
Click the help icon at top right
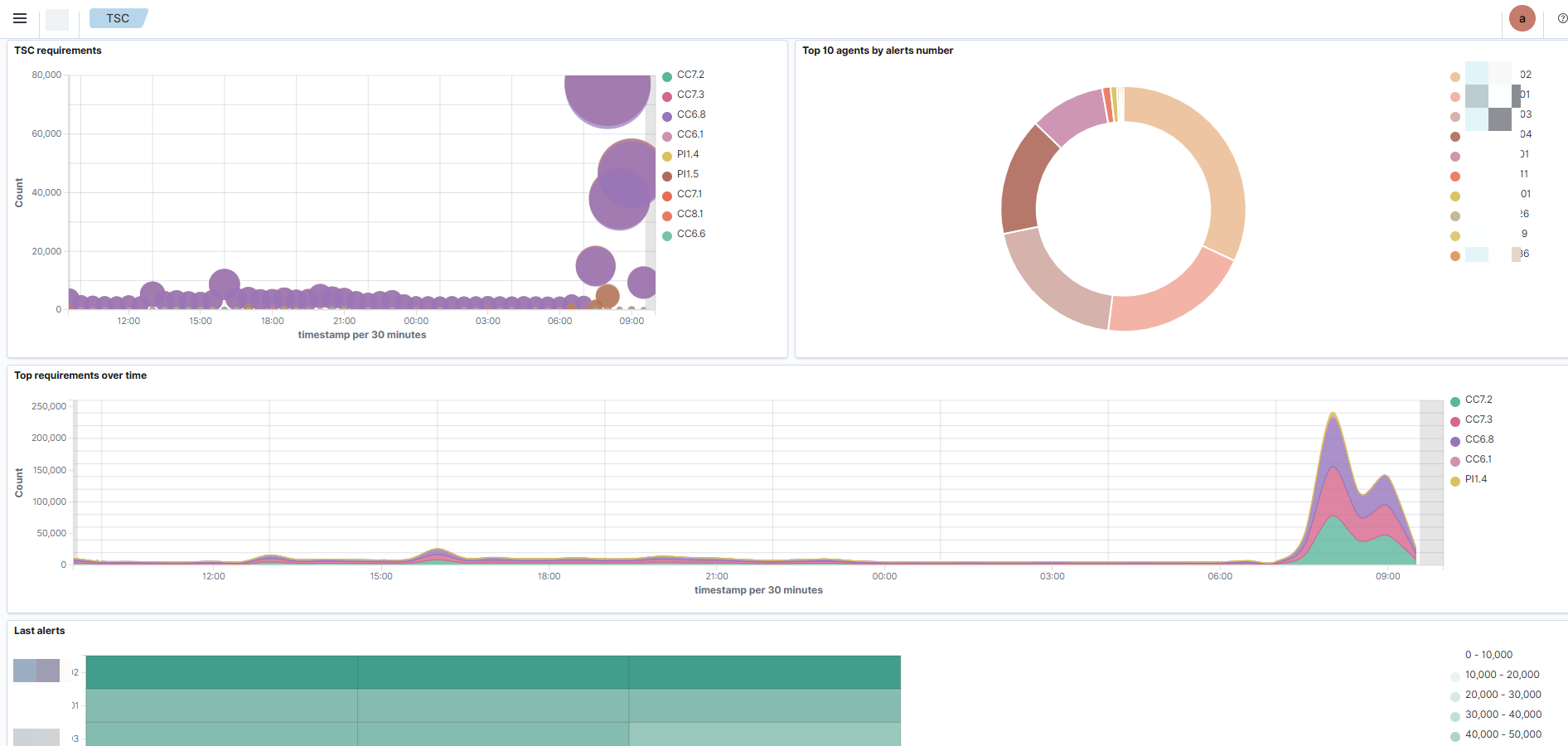tap(1562, 18)
